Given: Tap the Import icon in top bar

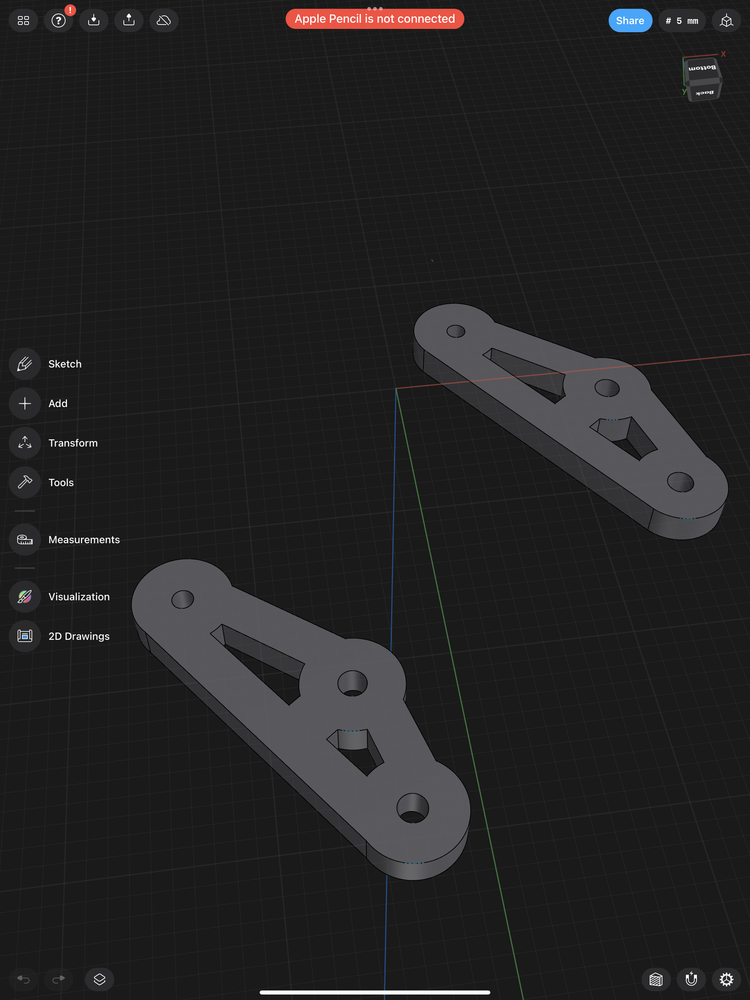Looking at the screenshot, I should pyautogui.click(x=93, y=20).
